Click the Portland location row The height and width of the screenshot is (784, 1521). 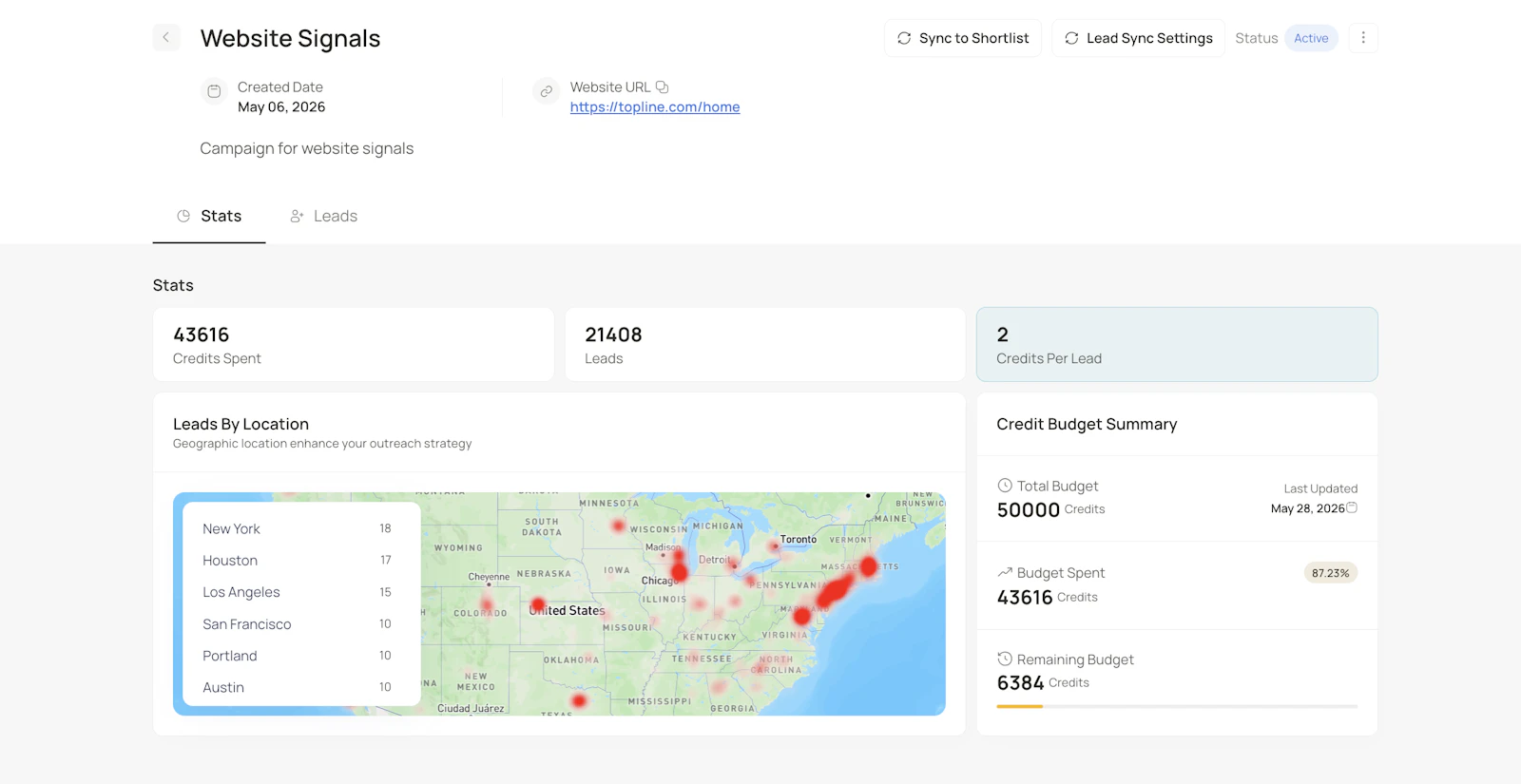(x=298, y=656)
